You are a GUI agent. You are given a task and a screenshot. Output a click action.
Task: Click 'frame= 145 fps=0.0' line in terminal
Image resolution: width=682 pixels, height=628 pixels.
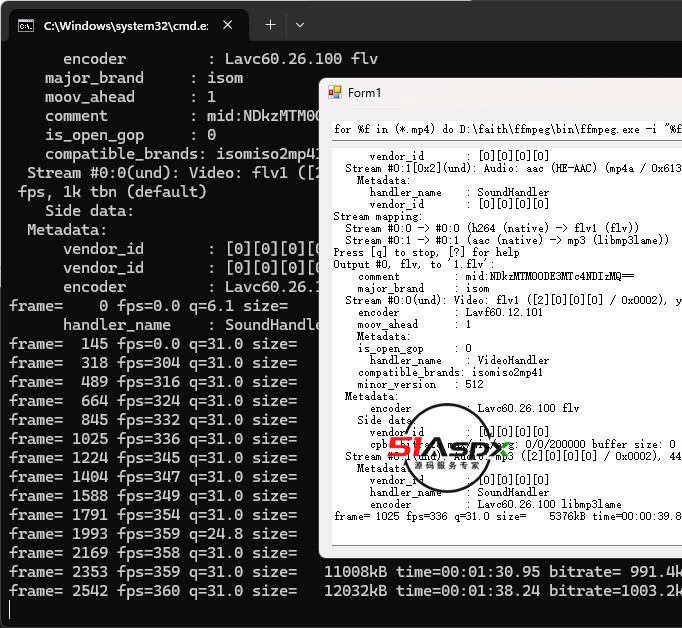pos(153,344)
